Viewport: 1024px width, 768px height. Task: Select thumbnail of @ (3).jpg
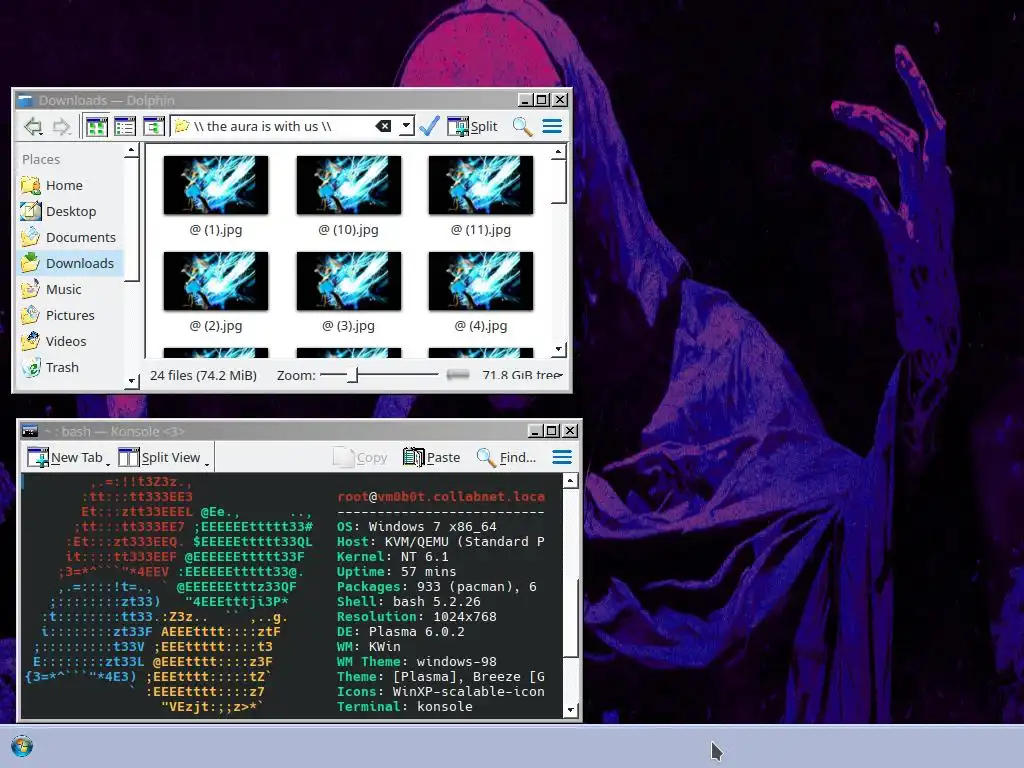pos(349,281)
